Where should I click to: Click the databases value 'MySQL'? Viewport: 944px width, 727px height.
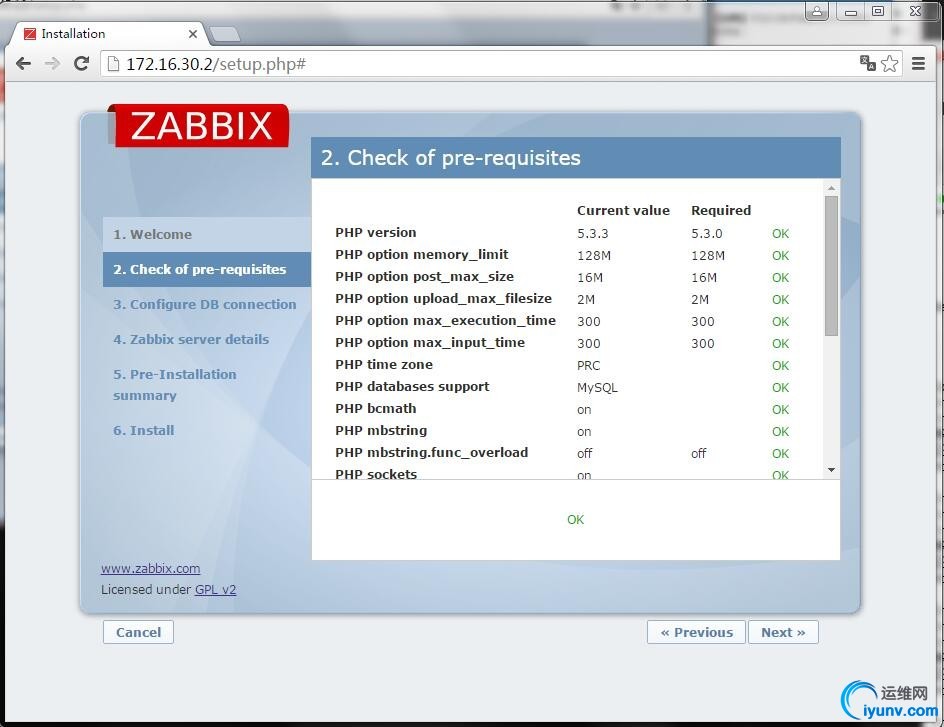(597, 388)
